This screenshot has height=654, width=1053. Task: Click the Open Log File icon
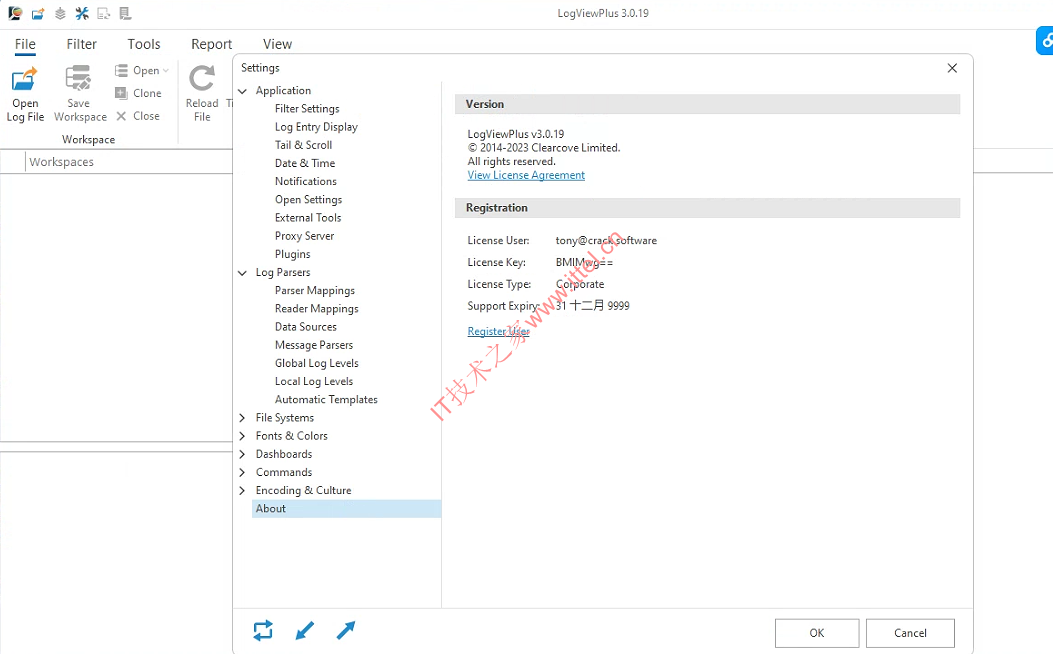coord(24,79)
